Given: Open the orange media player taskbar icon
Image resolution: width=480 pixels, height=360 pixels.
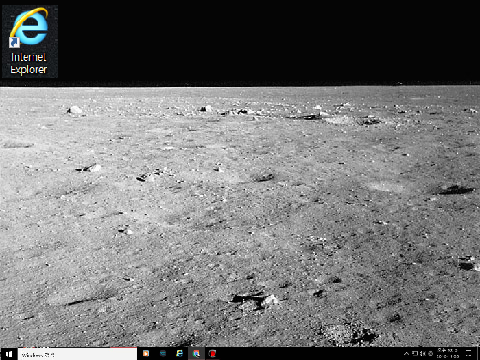Looking at the screenshot, I should click(146, 353).
